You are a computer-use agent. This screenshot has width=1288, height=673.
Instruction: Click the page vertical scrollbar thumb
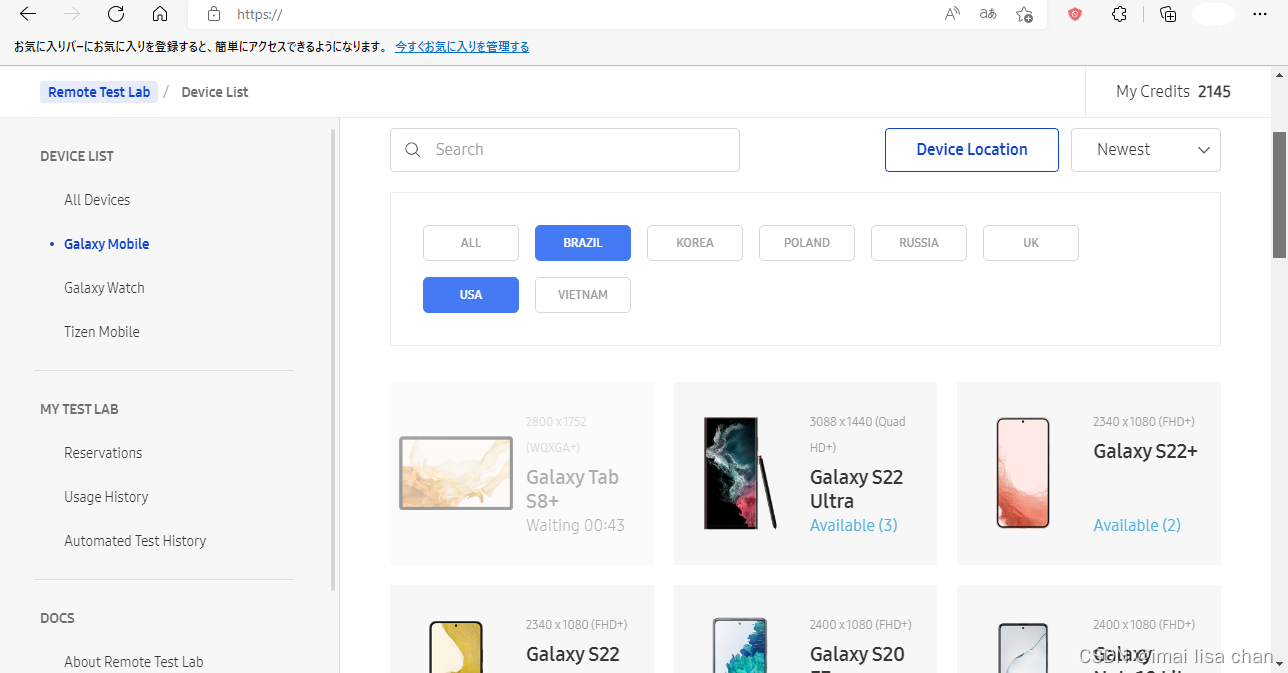(x=1279, y=195)
